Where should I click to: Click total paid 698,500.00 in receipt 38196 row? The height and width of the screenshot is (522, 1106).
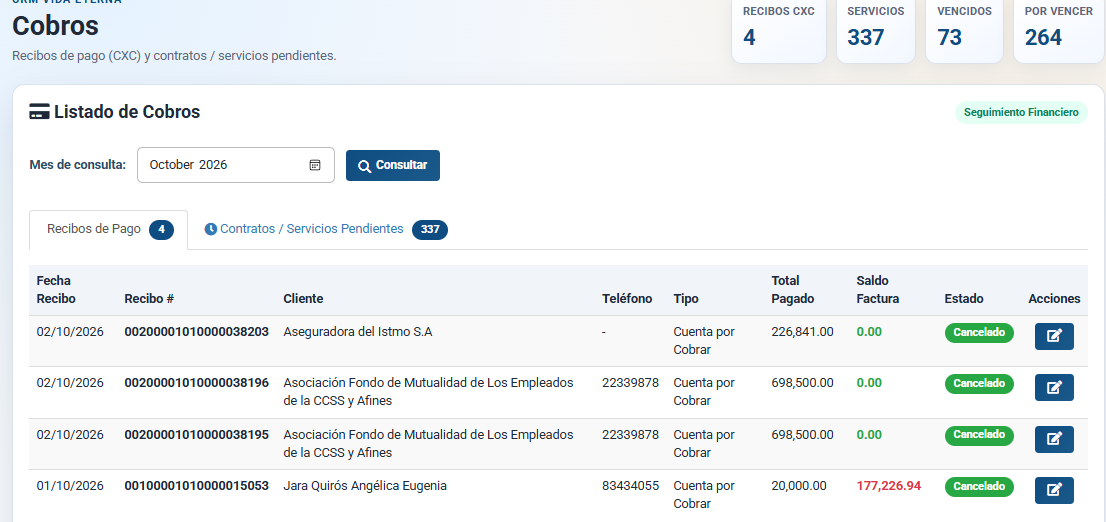(802, 382)
